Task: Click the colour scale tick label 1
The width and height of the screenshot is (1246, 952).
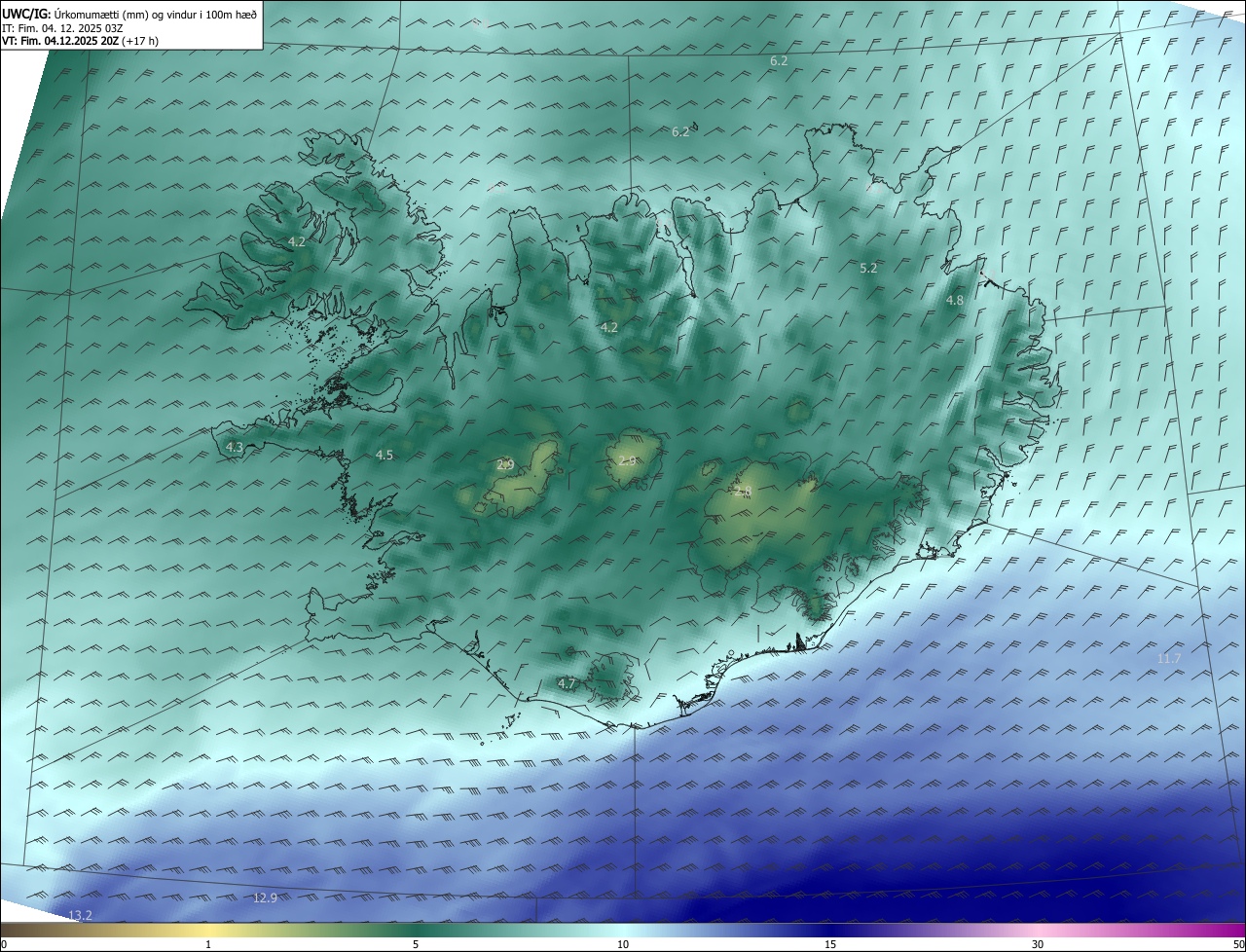Action: (x=208, y=945)
